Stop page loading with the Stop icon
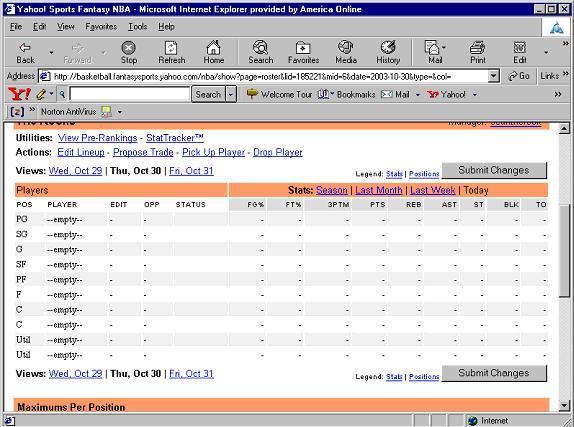This screenshot has height=427, width=574. (128, 48)
